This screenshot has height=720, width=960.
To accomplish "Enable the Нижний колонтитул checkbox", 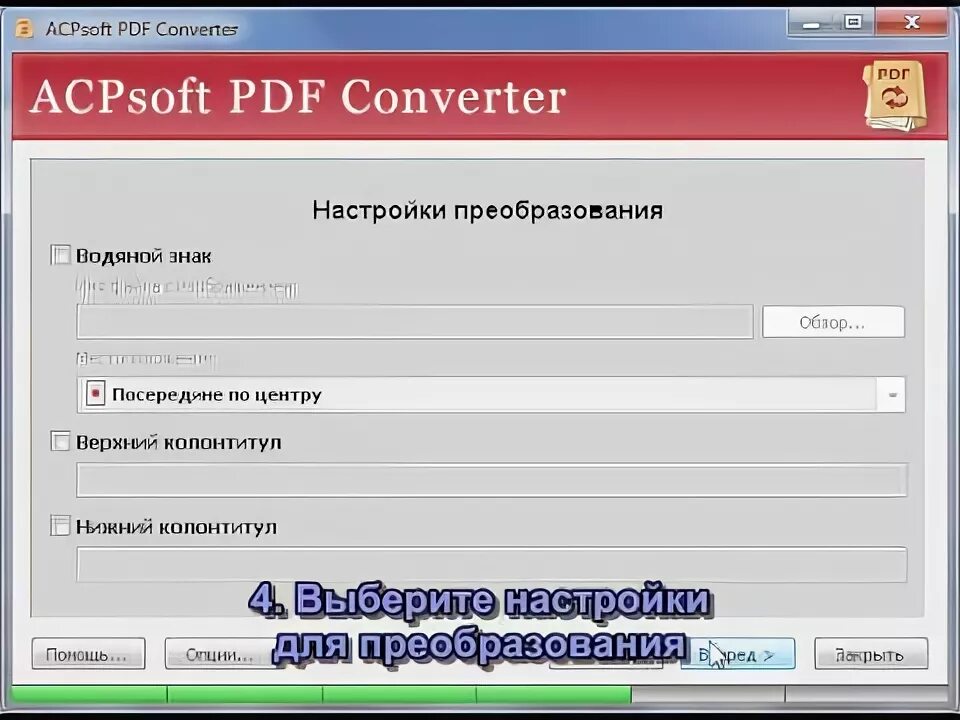I will pos(60,526).
